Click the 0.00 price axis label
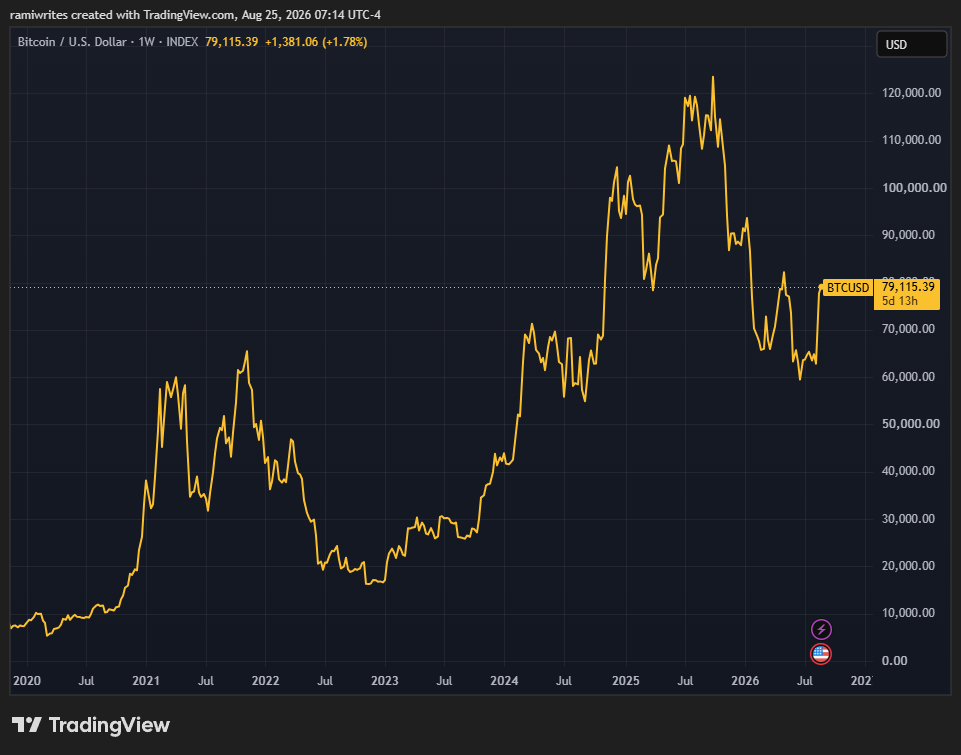 (895, 661)
